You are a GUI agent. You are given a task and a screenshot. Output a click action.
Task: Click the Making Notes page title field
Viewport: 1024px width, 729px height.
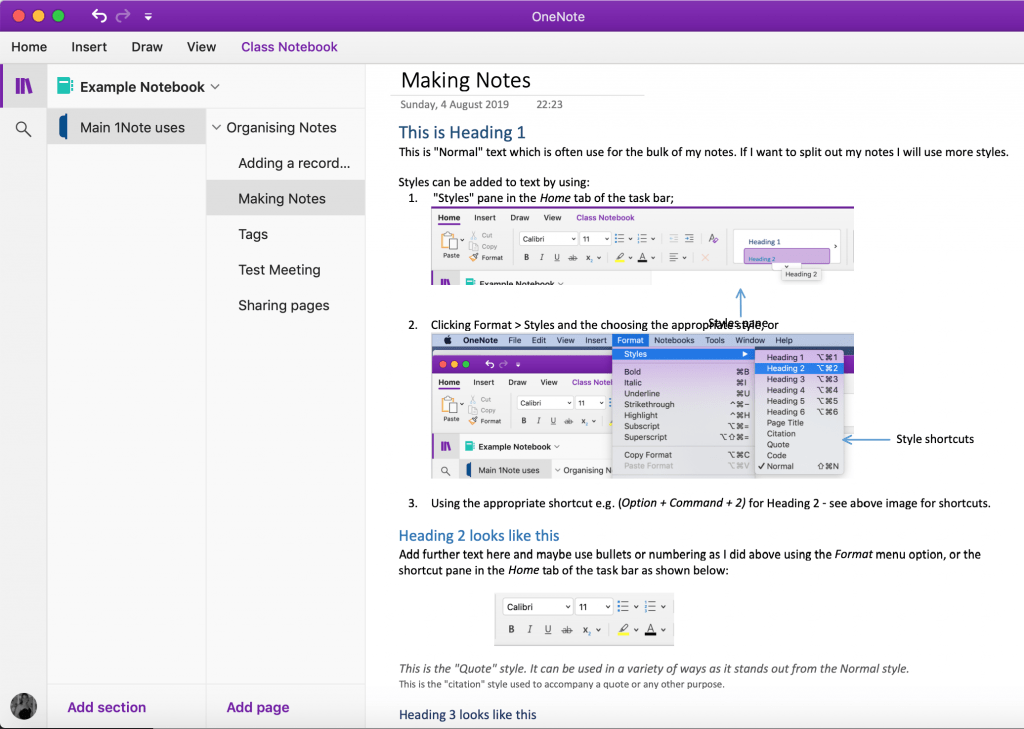[465, 80]
